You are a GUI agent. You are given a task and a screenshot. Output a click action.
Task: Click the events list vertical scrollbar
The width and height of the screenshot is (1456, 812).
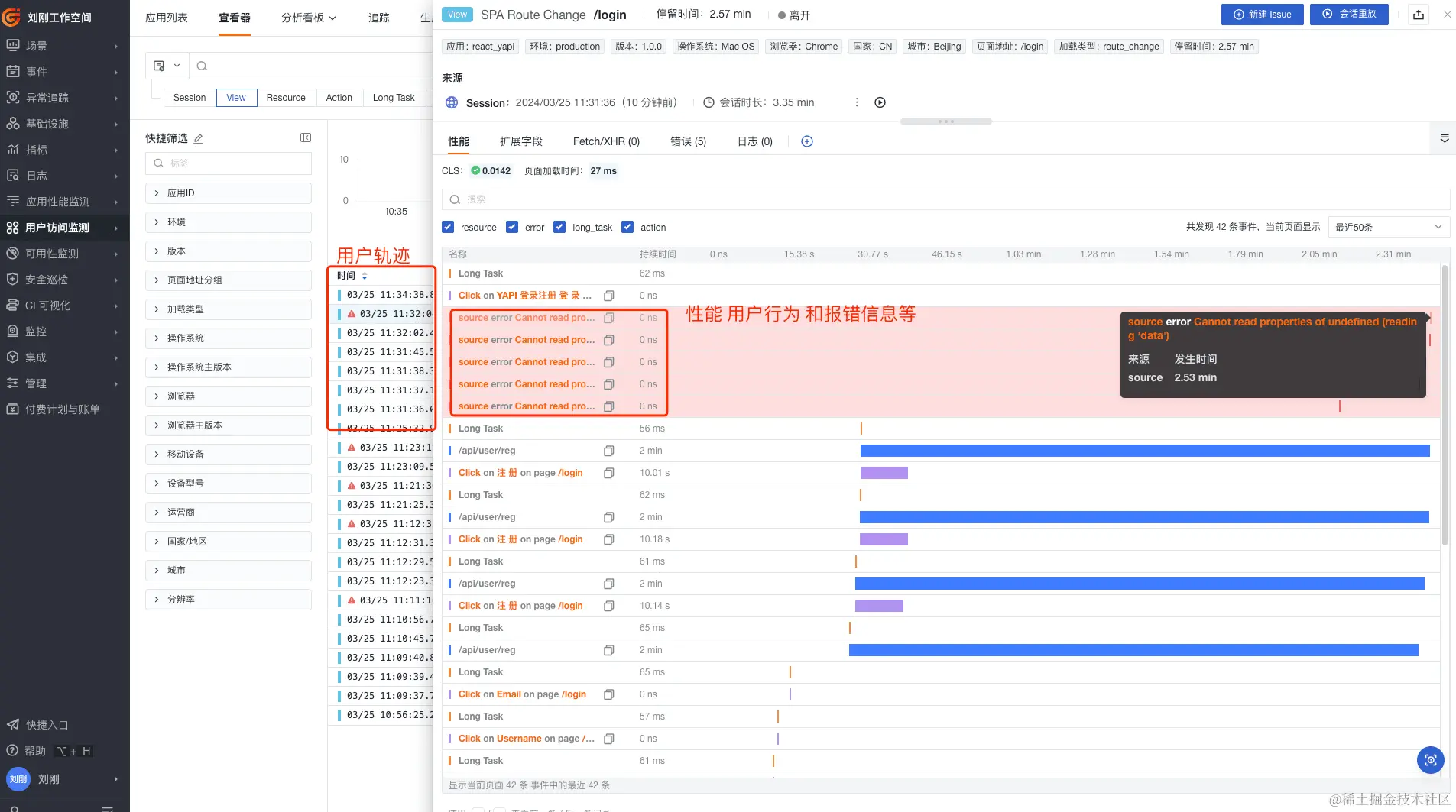pos(1445,405)
